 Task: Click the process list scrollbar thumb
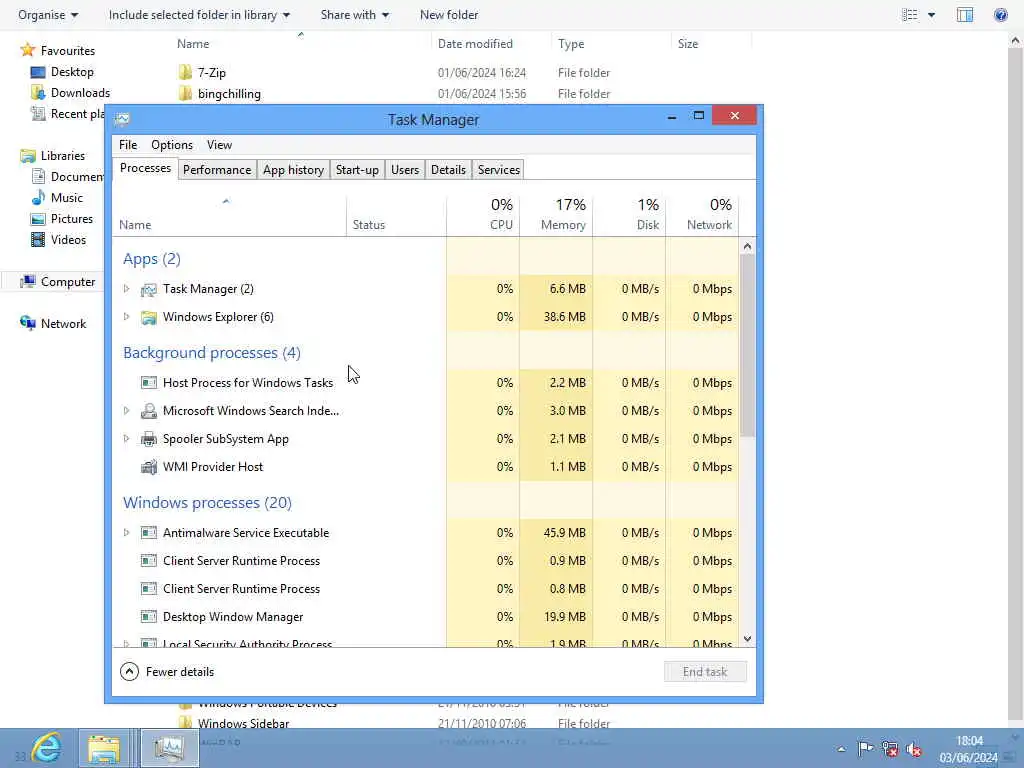pos(747,345)
